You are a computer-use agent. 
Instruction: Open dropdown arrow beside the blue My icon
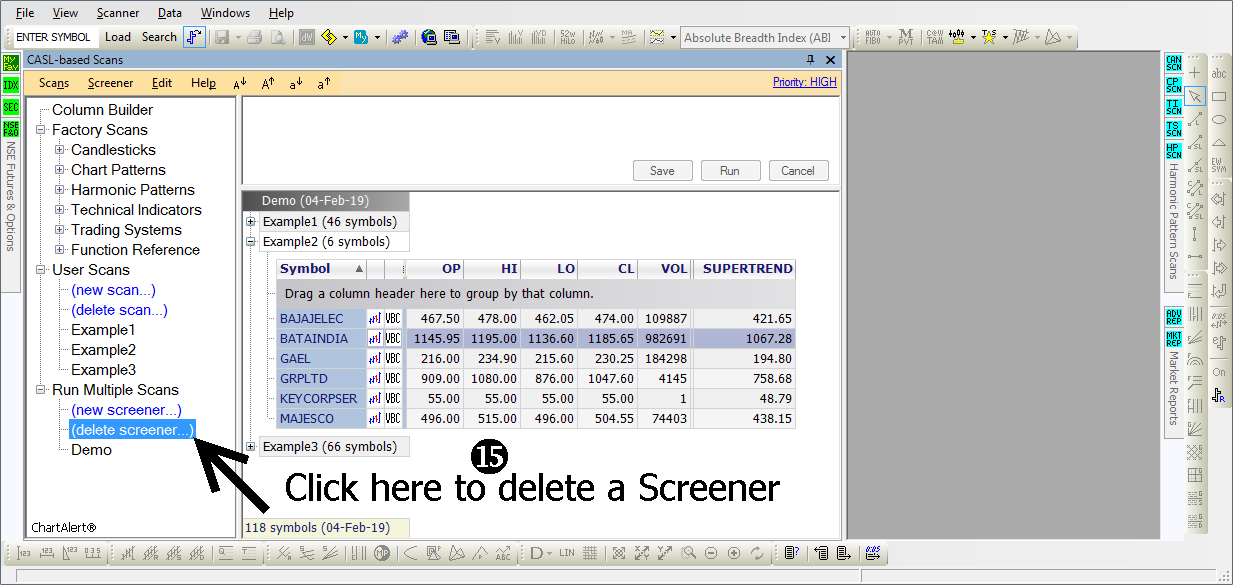377,38
